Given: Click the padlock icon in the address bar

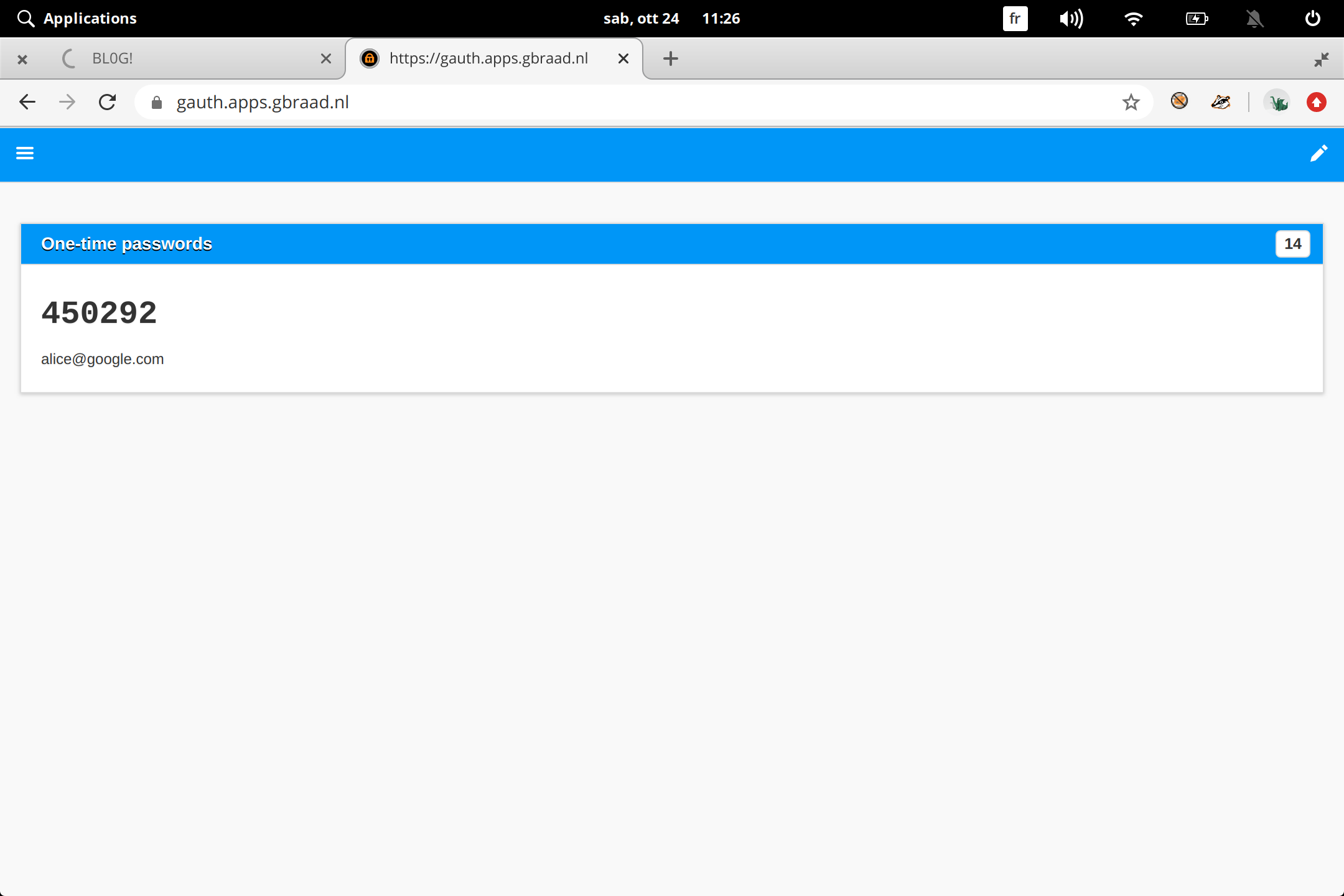Looking at the screenshot, I should (x=157, y=102).
